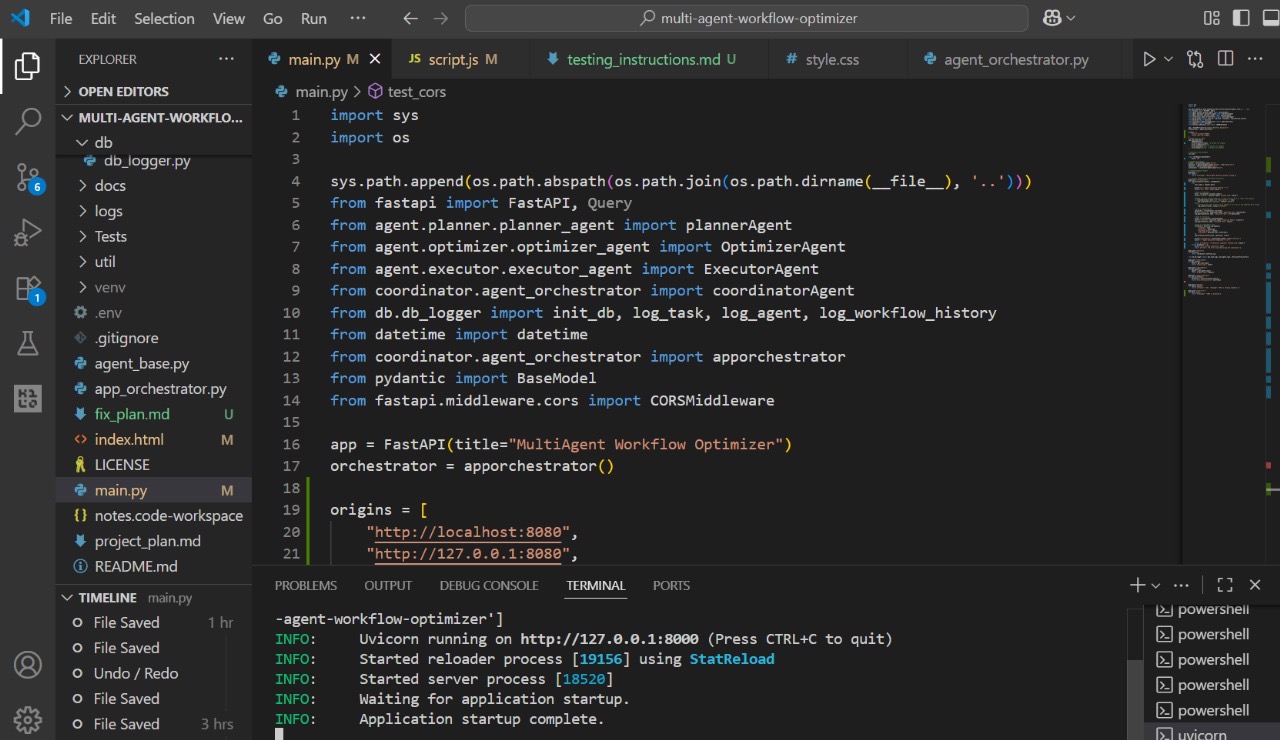
Task: Open the Selection menu
Action: pyautogui.click(x=164, y=18)
